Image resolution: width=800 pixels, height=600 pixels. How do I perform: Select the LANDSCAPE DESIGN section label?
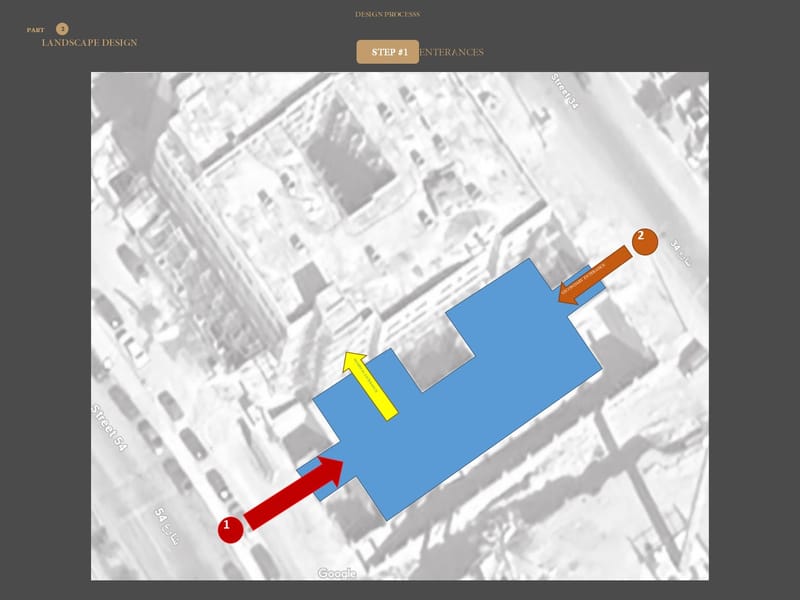pos(89,43)
